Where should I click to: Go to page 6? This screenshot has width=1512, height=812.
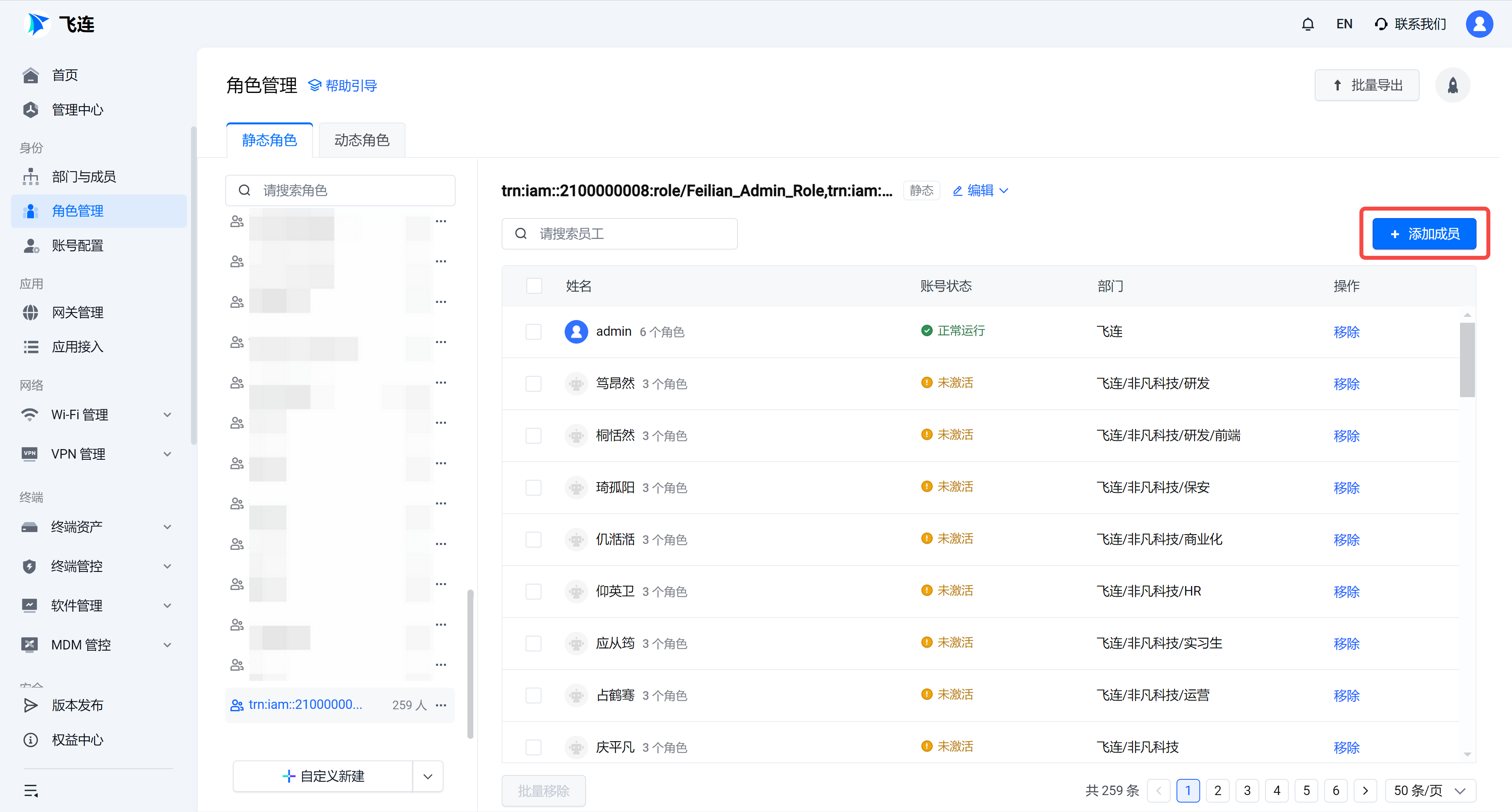click(x=1335, y=790)
